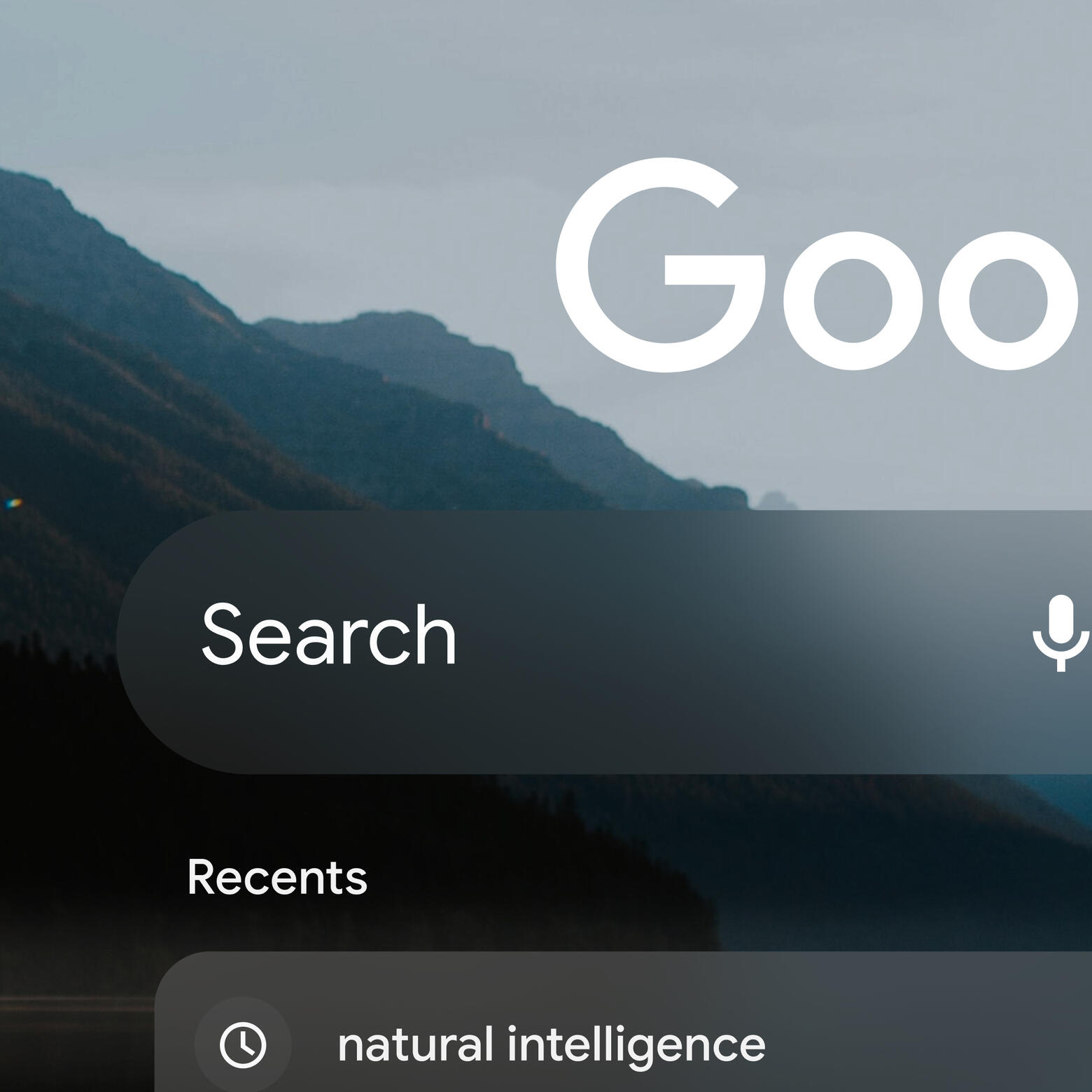Image resolution: width=1092 pixels, height=1092 pixels.
Task: Click the Search placeholder text
Action: point(329,634)
